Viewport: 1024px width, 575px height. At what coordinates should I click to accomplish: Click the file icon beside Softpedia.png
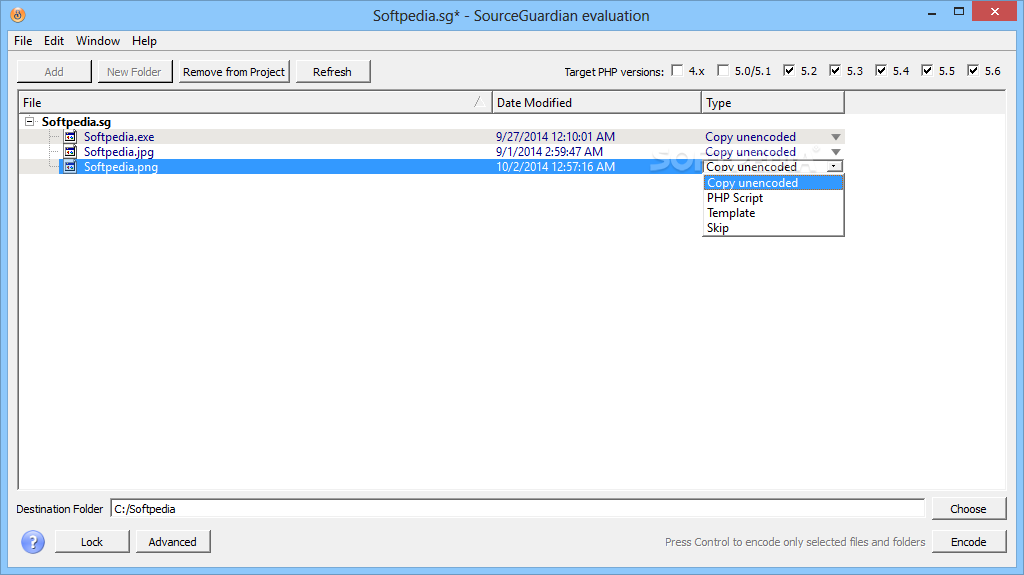[x=71, y=167]
